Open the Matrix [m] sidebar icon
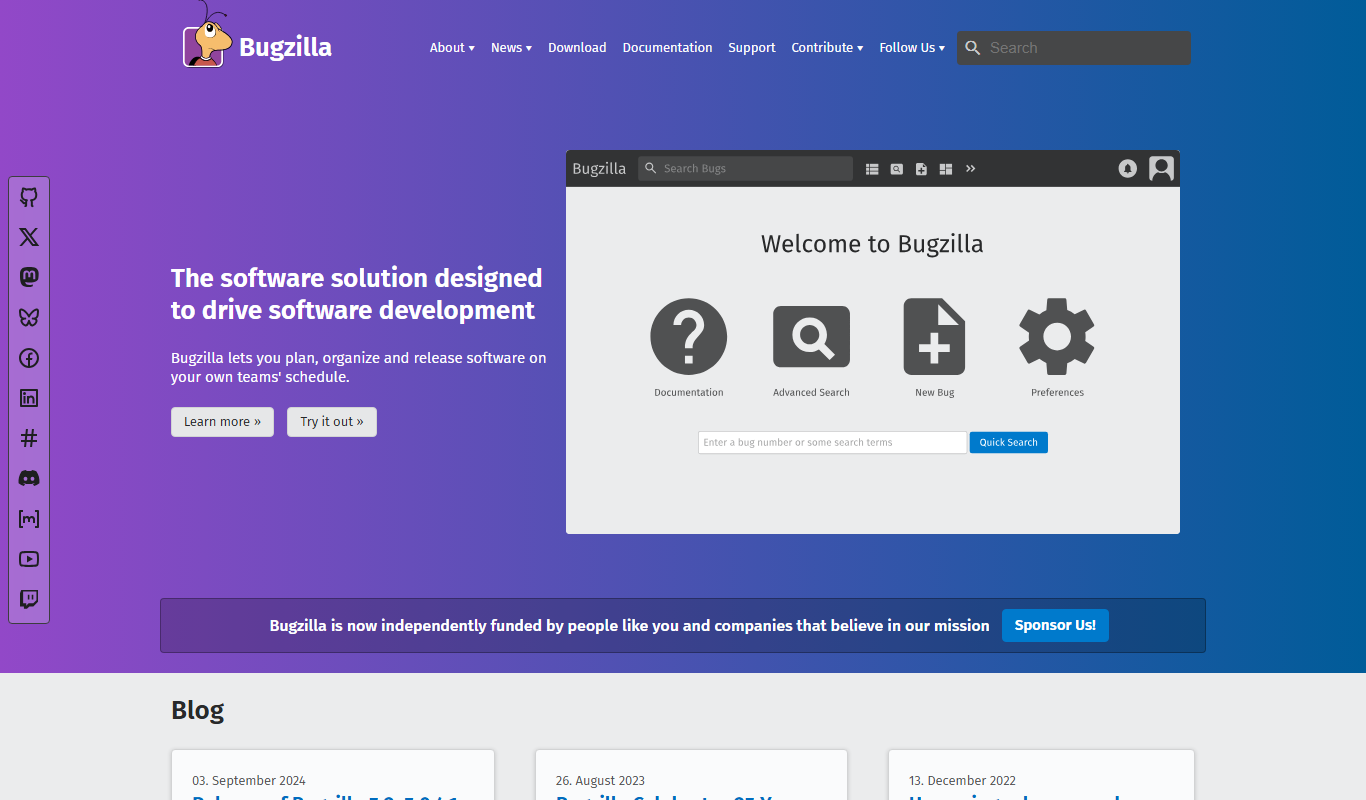Screen dimensions: 1366x800 pyautogui.click(x=29, y=519)
